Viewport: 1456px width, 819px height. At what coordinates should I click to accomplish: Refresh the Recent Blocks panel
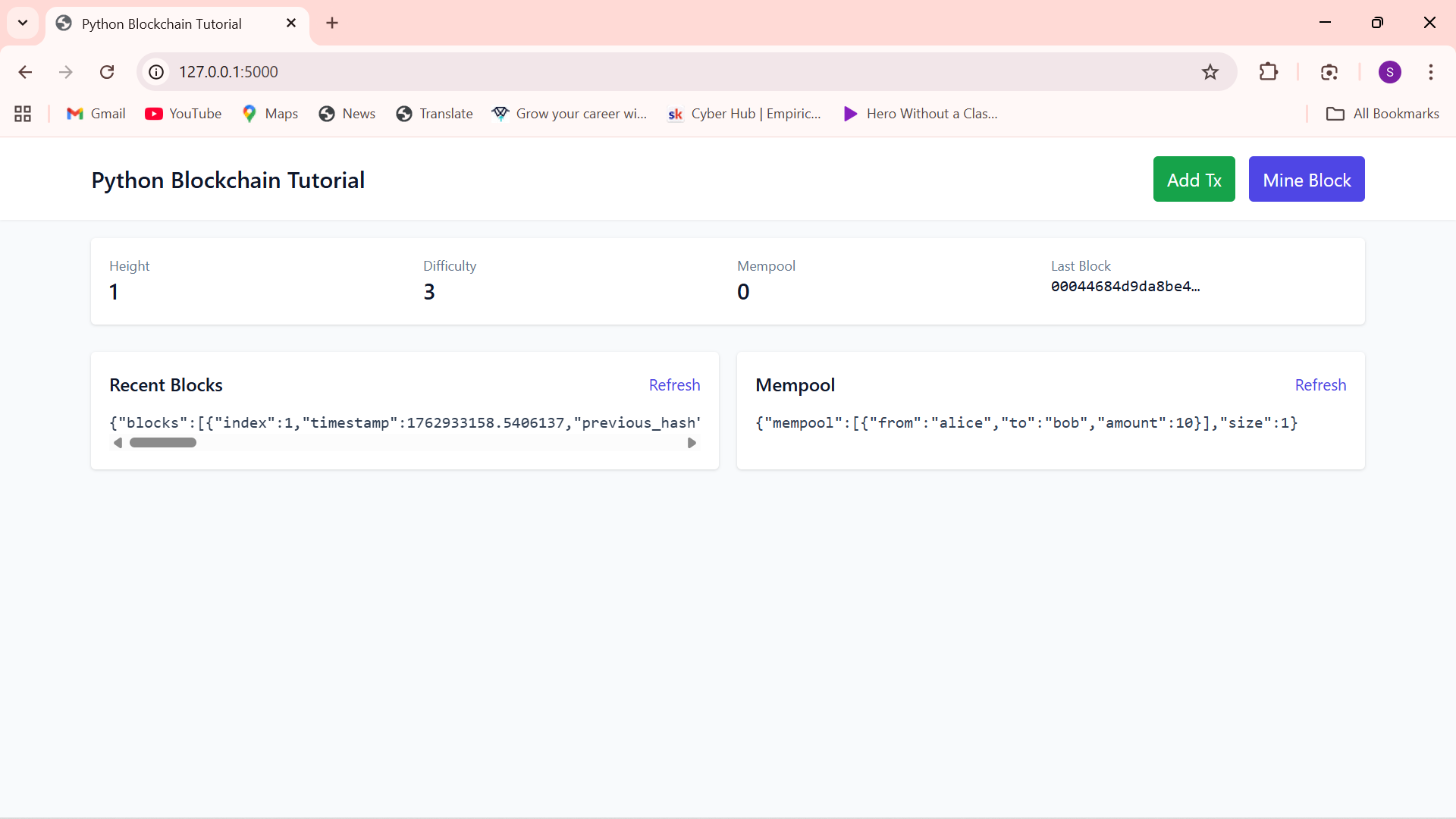(674, 385)
